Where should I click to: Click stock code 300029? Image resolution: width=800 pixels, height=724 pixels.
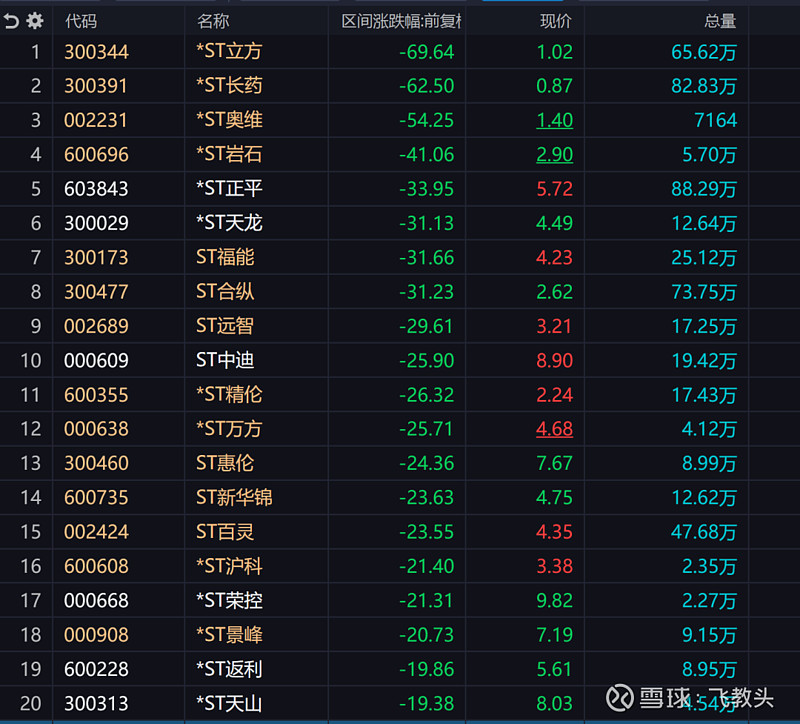coord(96,223)
